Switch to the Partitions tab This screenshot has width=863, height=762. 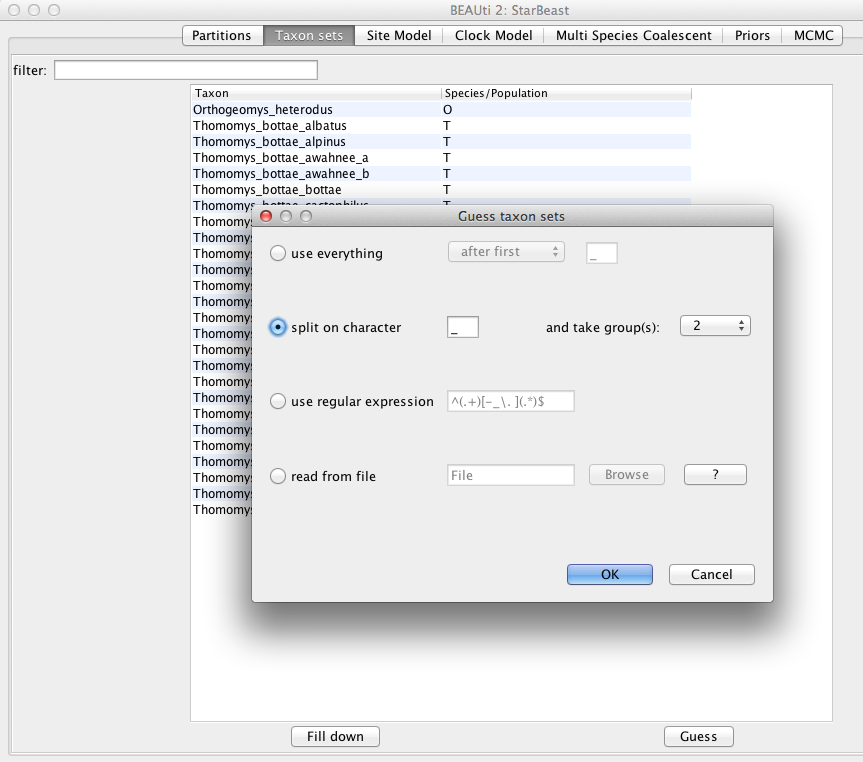(x=222, y=36)
